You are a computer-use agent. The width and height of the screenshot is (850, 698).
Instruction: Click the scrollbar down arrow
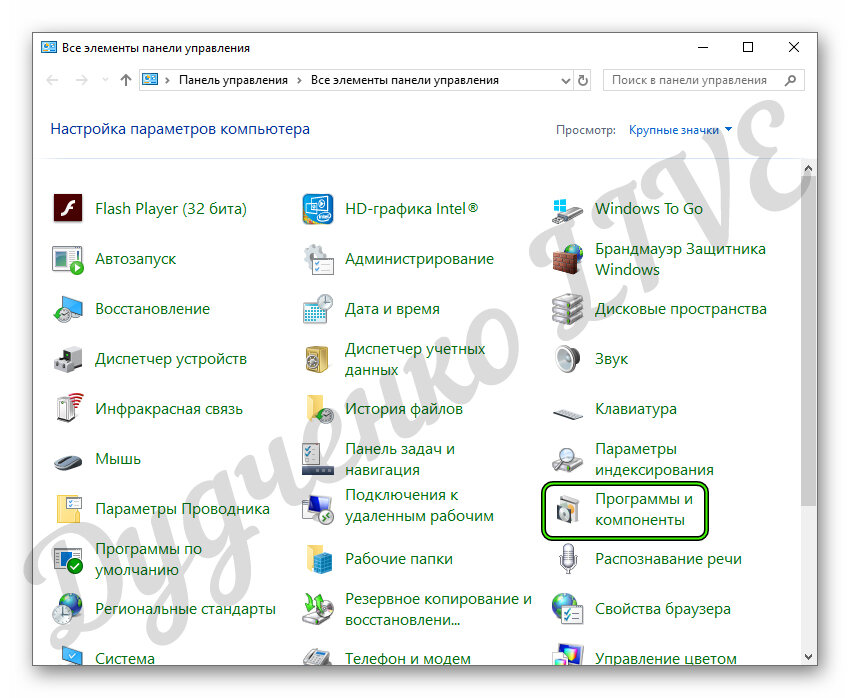pos(808,657)
